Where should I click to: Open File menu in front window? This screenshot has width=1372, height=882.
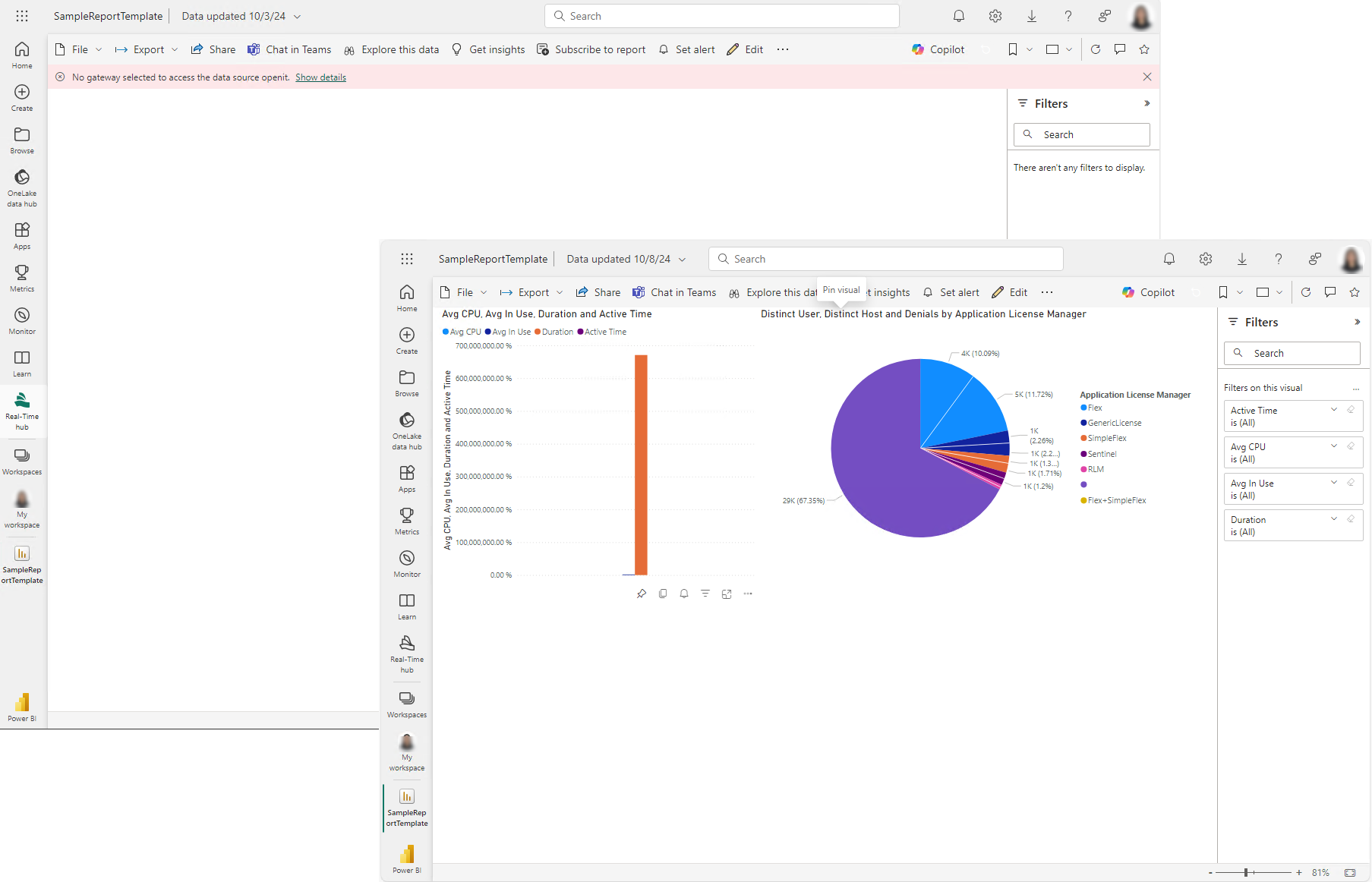tap(463, 292)
